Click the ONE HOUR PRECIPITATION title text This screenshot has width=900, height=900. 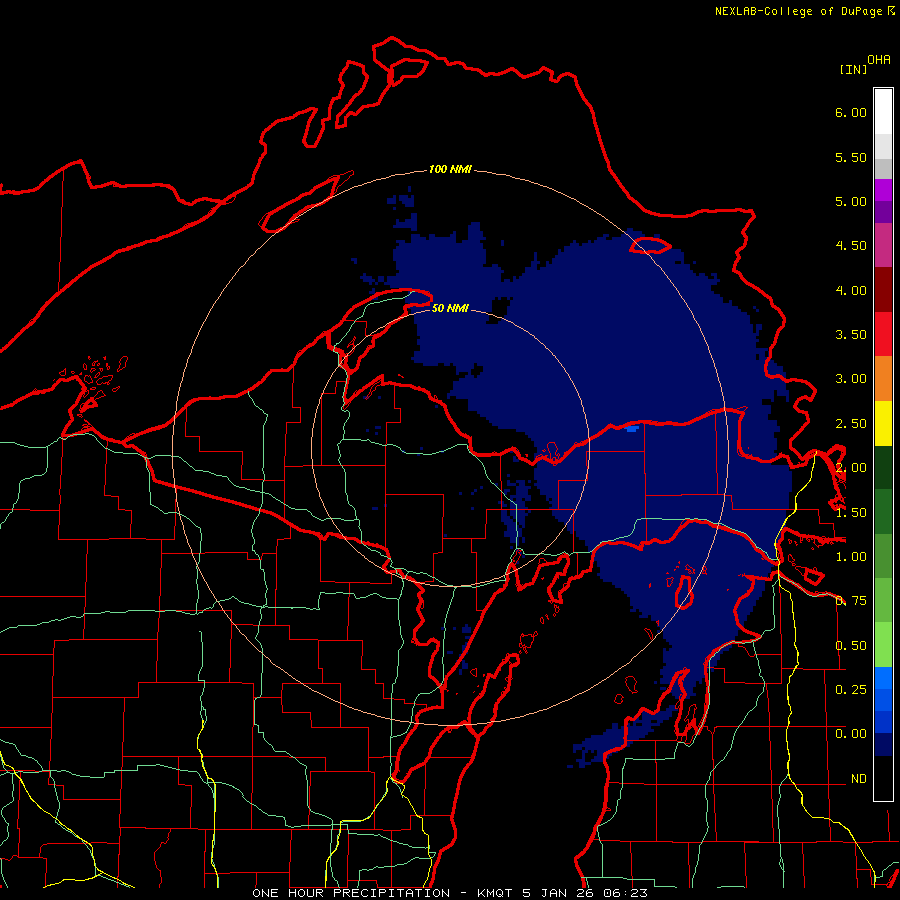[x=351, y=893]
